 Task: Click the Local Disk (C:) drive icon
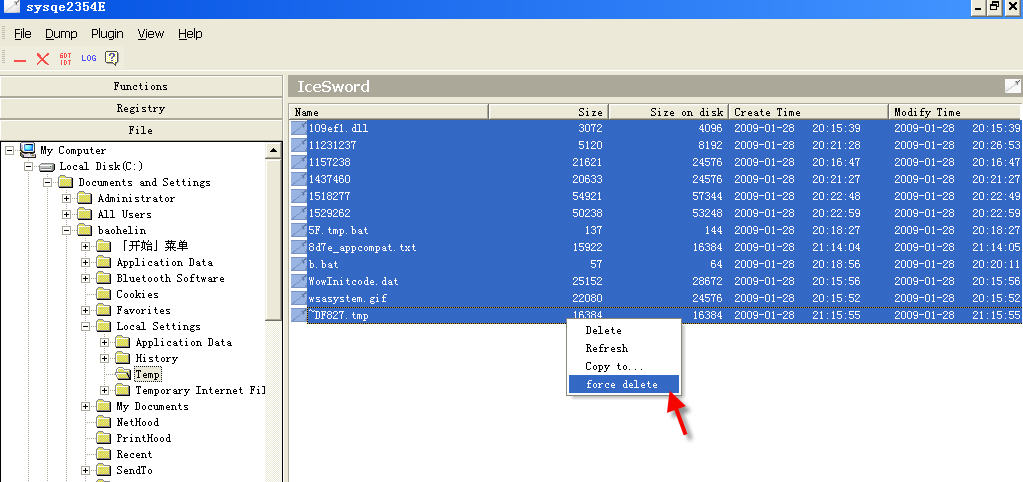pos(47,167)
